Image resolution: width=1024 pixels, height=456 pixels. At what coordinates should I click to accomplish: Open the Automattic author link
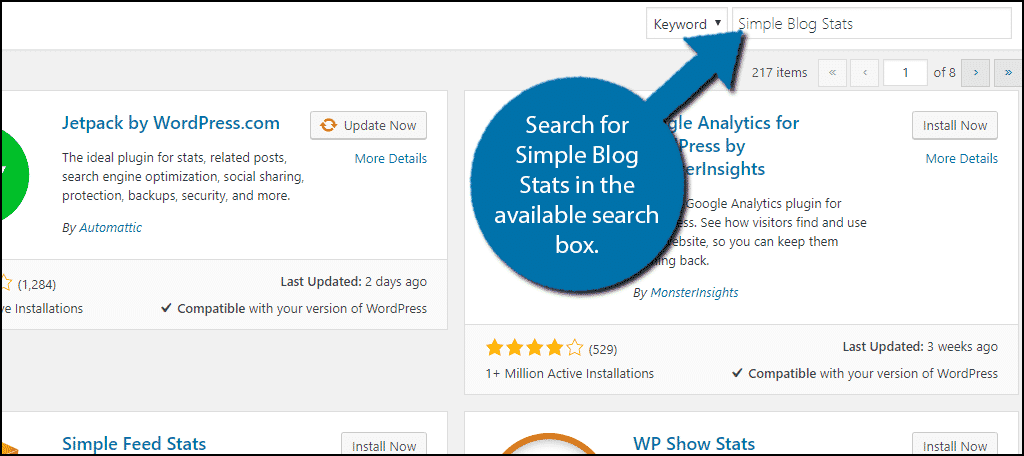pos(110,228)
